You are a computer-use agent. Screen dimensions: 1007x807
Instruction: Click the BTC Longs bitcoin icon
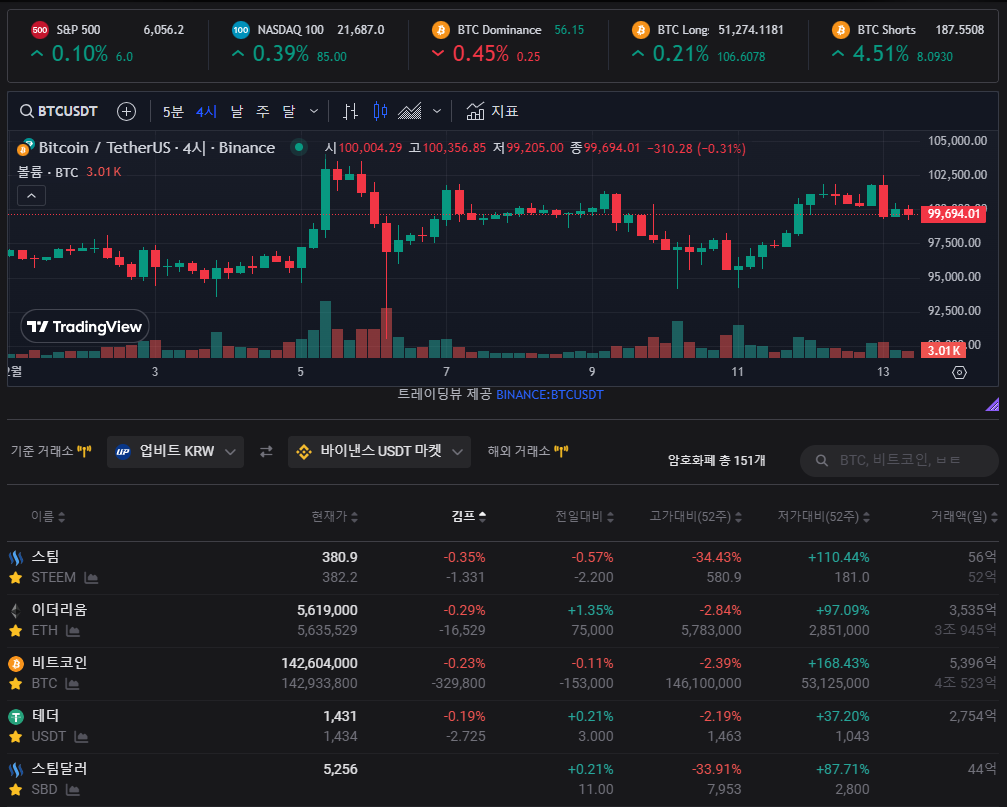point(641,30)
